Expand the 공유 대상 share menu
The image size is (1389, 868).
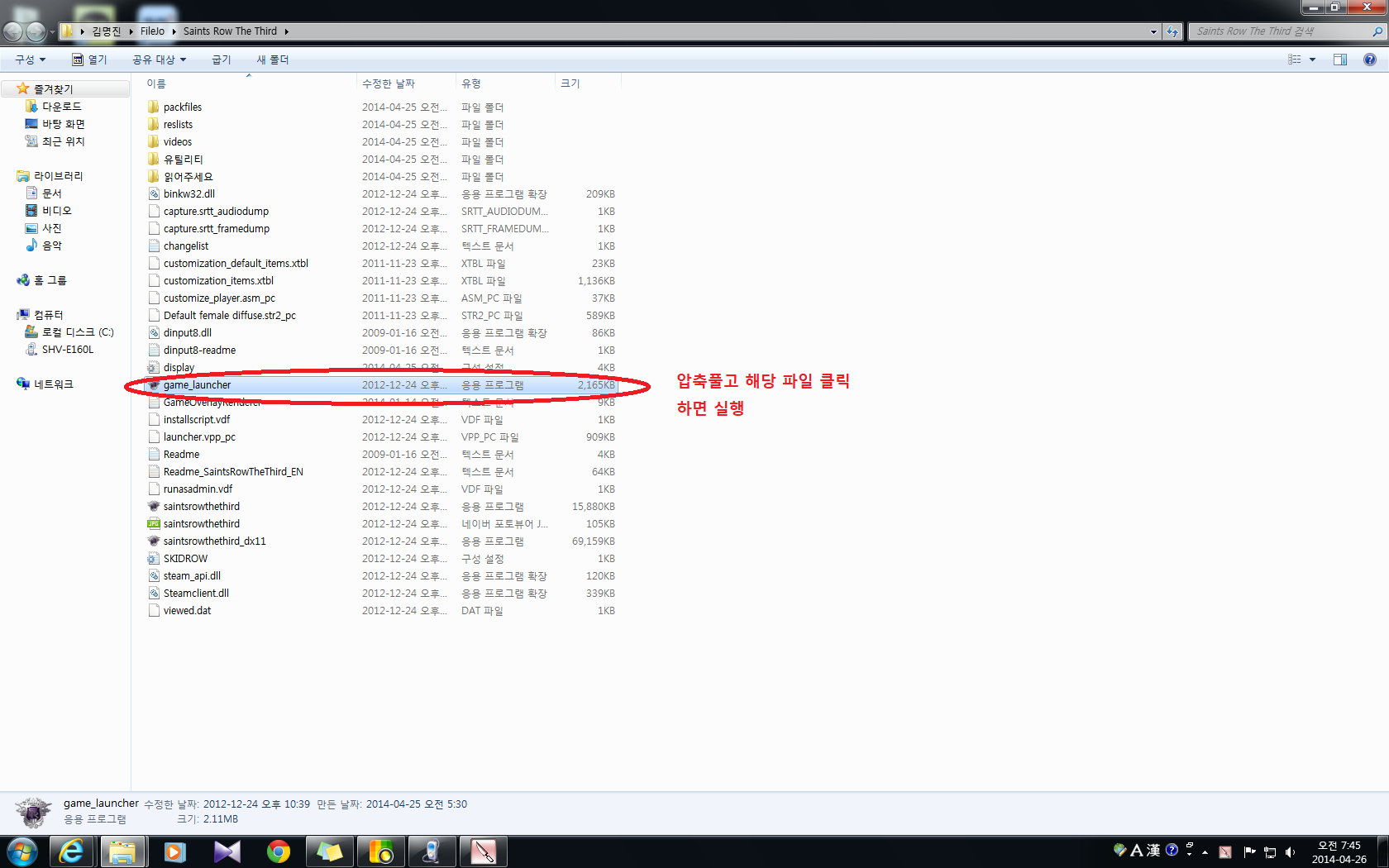click(159, 60)
